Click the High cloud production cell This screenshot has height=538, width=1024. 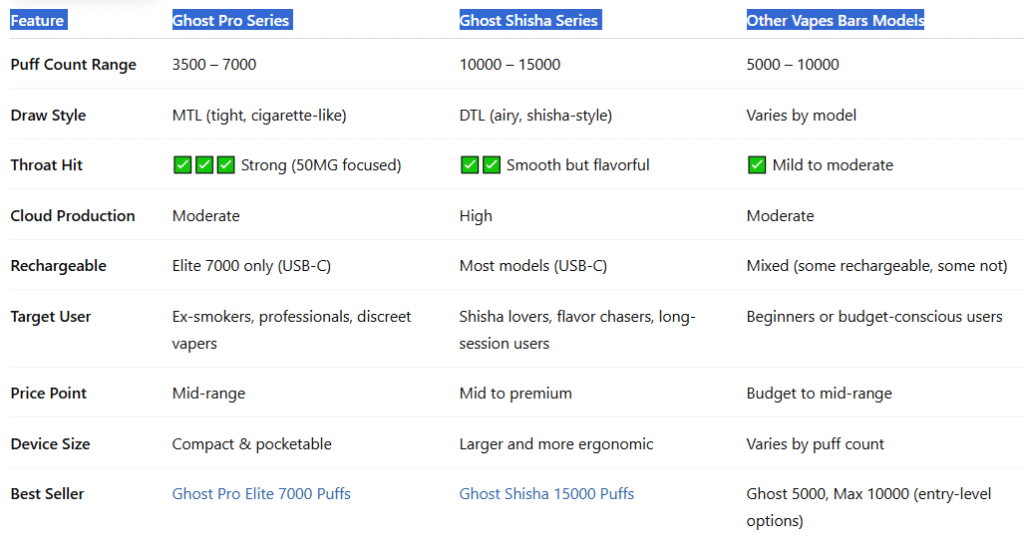pos(475,216)
